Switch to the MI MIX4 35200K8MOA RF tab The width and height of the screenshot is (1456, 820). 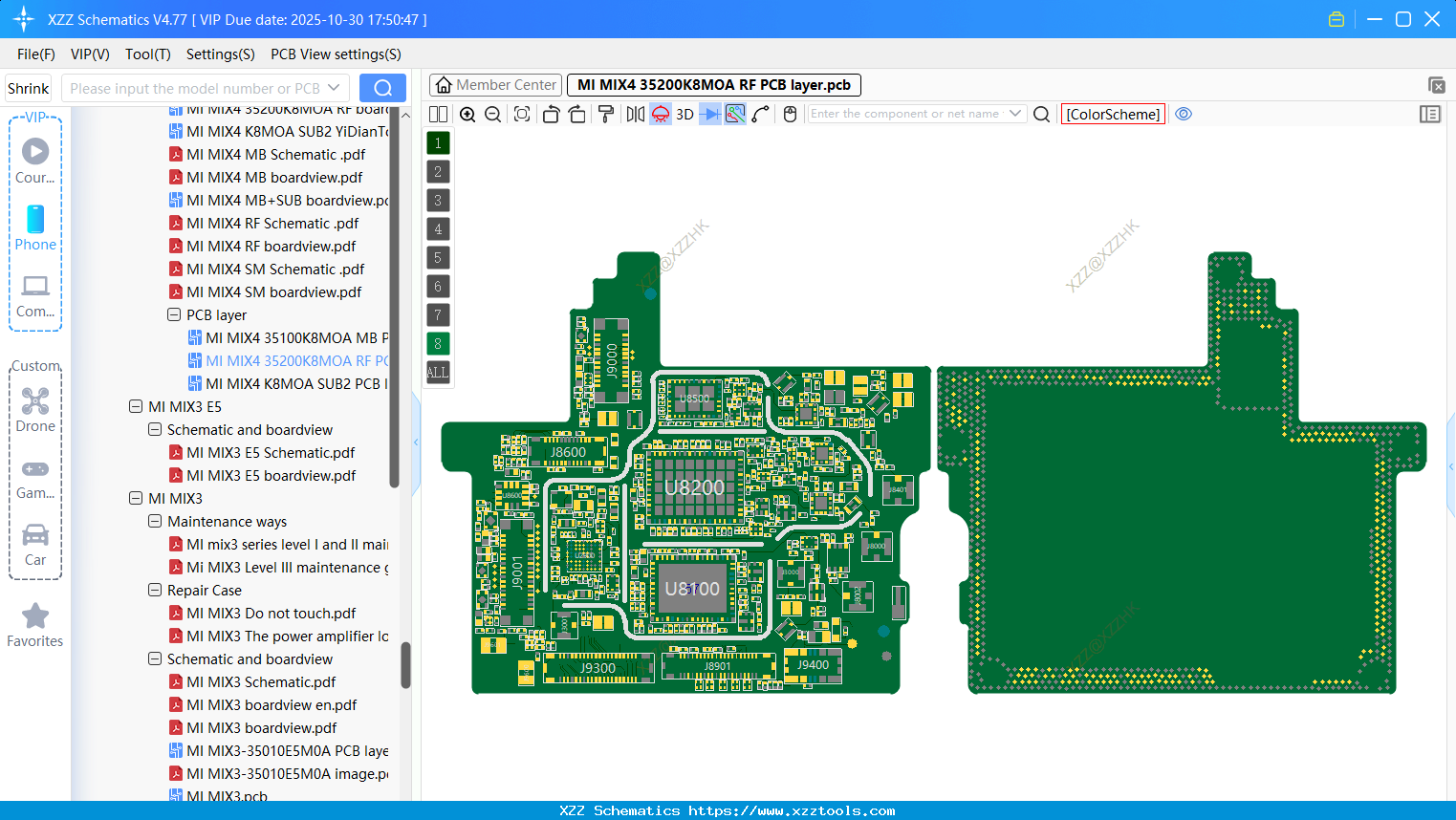[x=711, y=84]
